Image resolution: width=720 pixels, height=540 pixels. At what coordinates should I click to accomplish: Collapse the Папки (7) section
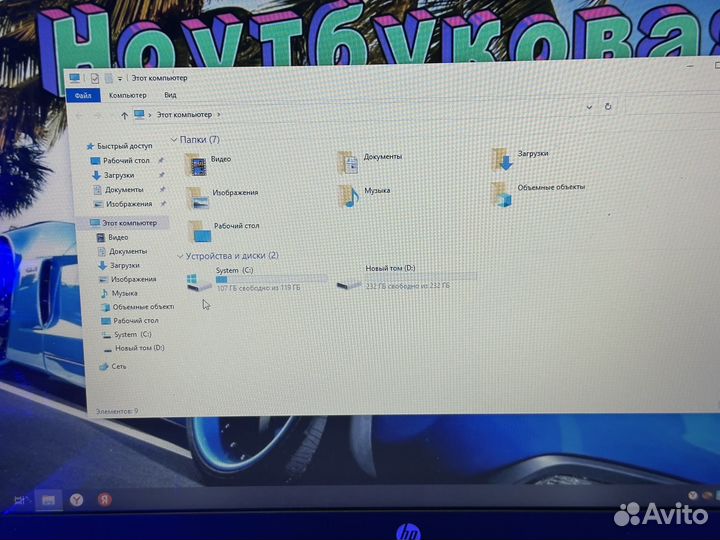click(x=174, y=140)
